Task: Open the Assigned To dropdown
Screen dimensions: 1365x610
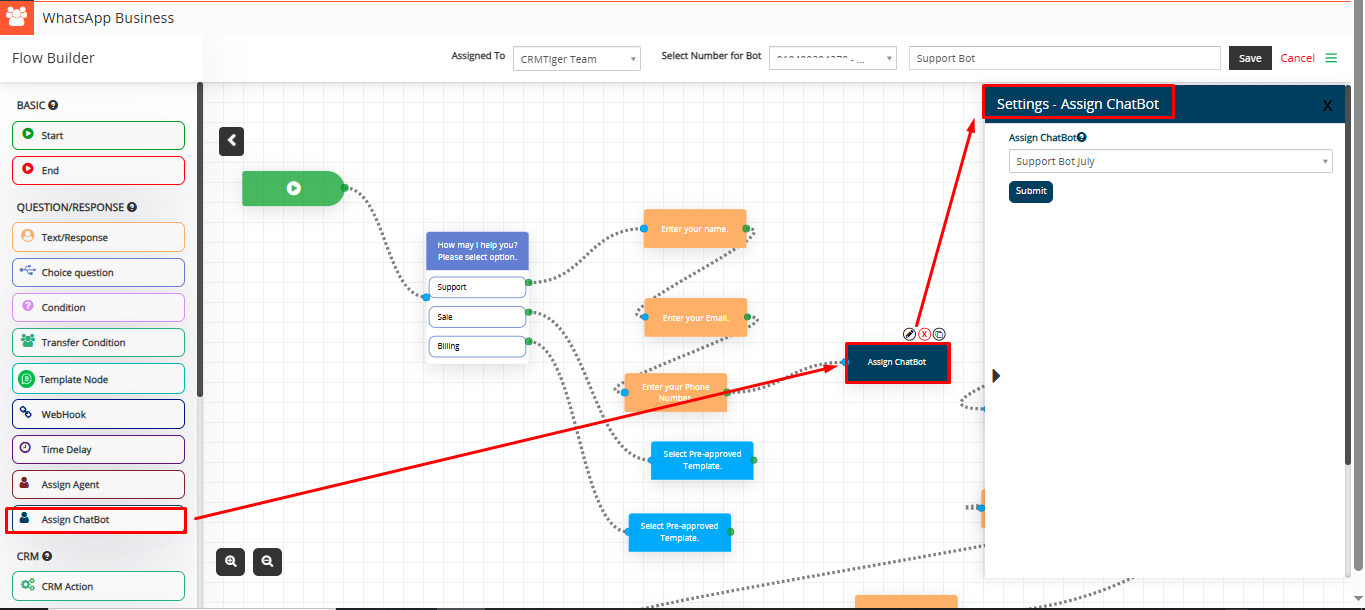Action: pos(577,59)
